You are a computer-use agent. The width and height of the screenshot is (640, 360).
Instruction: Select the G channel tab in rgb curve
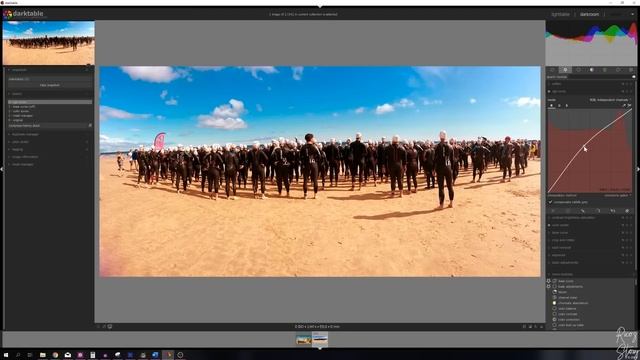pyautogui.click(x=559, y=106)
